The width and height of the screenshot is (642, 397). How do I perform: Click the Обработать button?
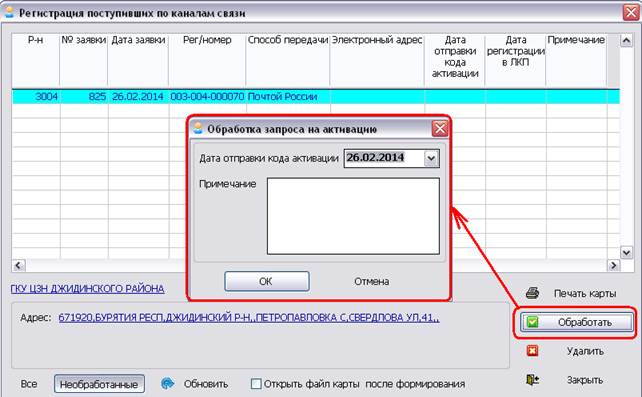click(576, 322)
